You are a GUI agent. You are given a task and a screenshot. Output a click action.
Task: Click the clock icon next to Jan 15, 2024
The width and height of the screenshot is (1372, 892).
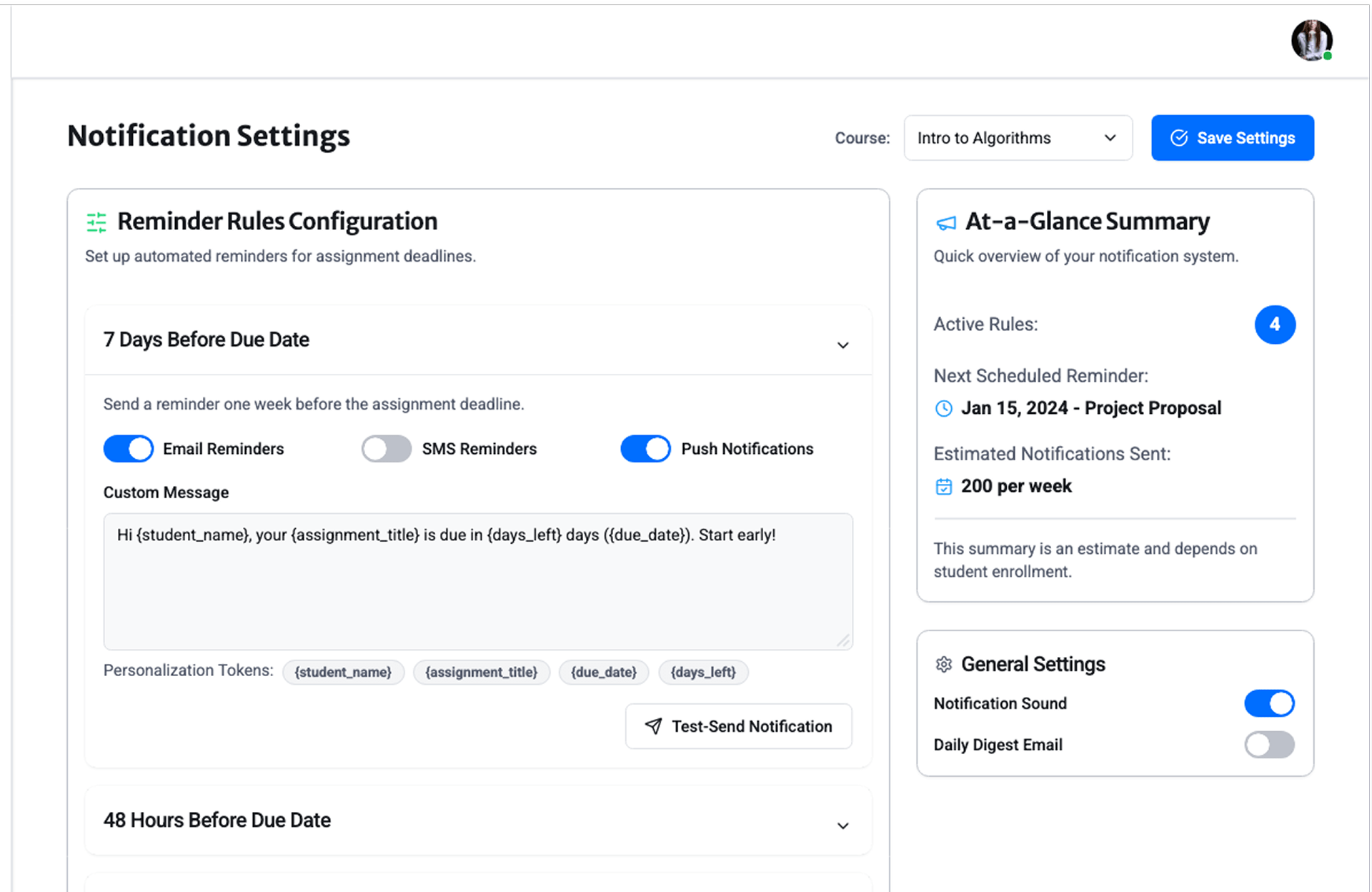[943, 408]
